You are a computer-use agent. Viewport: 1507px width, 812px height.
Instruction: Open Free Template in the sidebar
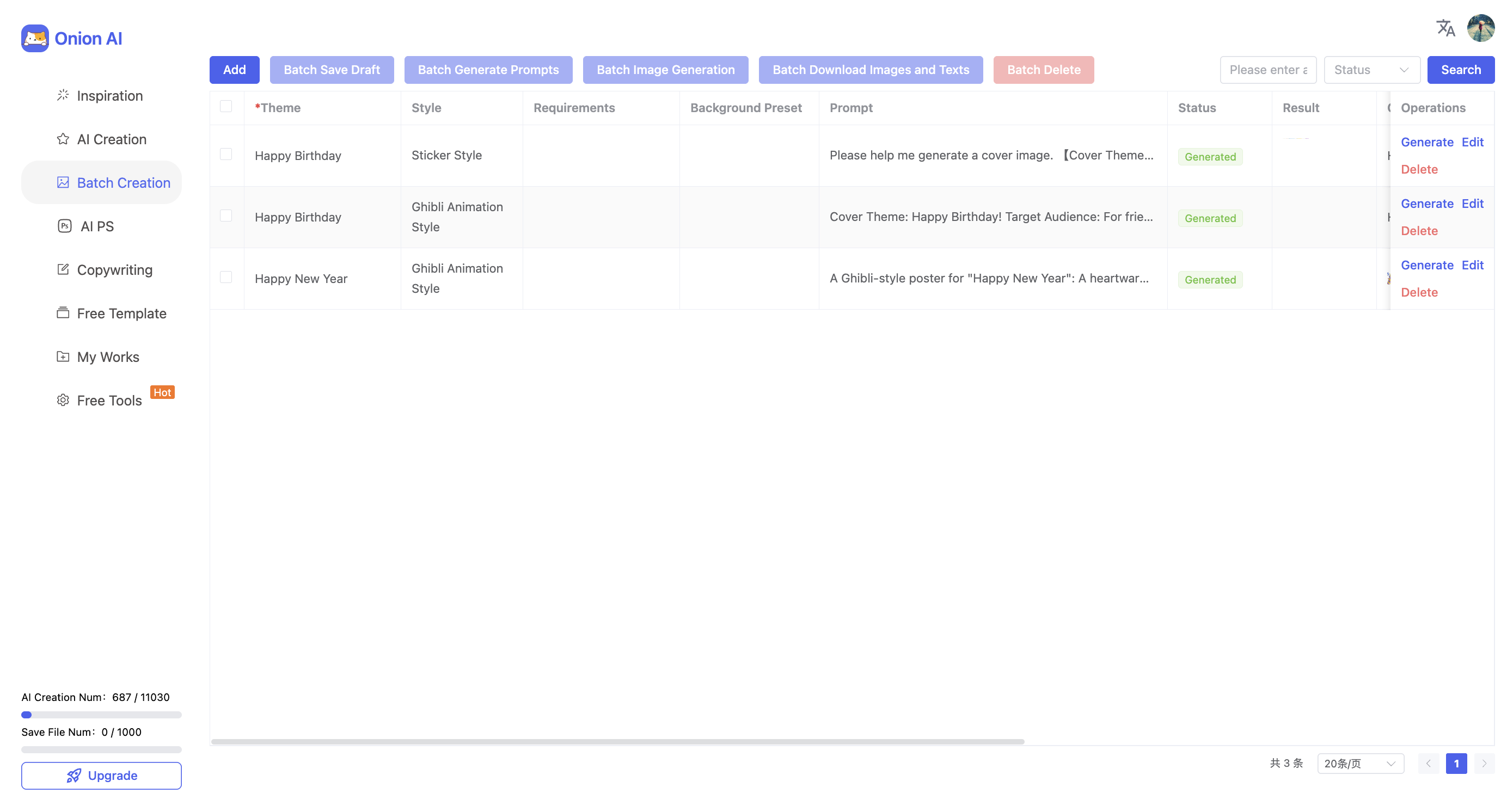[x=121, y=313]
